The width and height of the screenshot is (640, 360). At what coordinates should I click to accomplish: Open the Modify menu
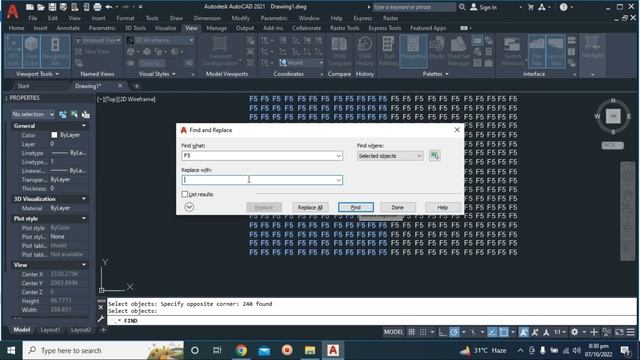point(240,18)
